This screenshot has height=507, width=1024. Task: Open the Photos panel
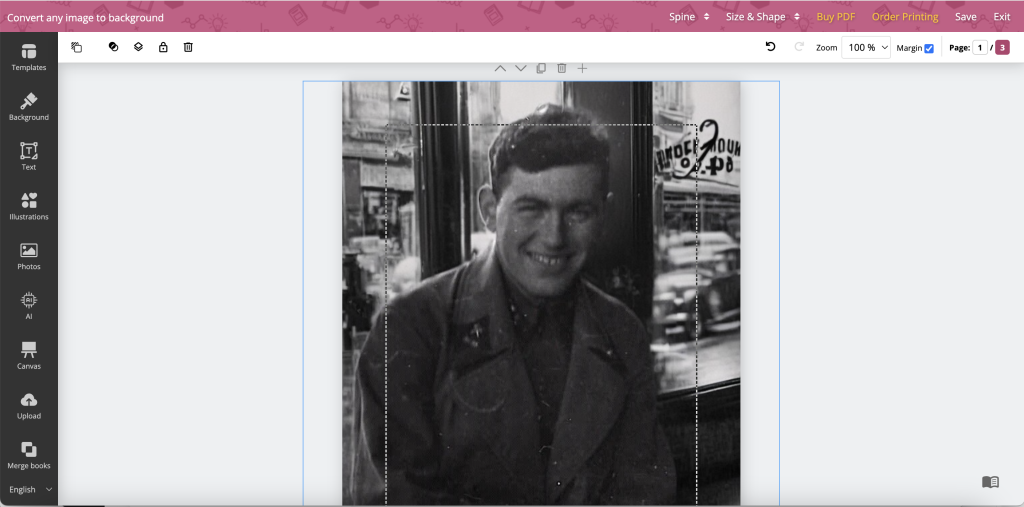29,255
